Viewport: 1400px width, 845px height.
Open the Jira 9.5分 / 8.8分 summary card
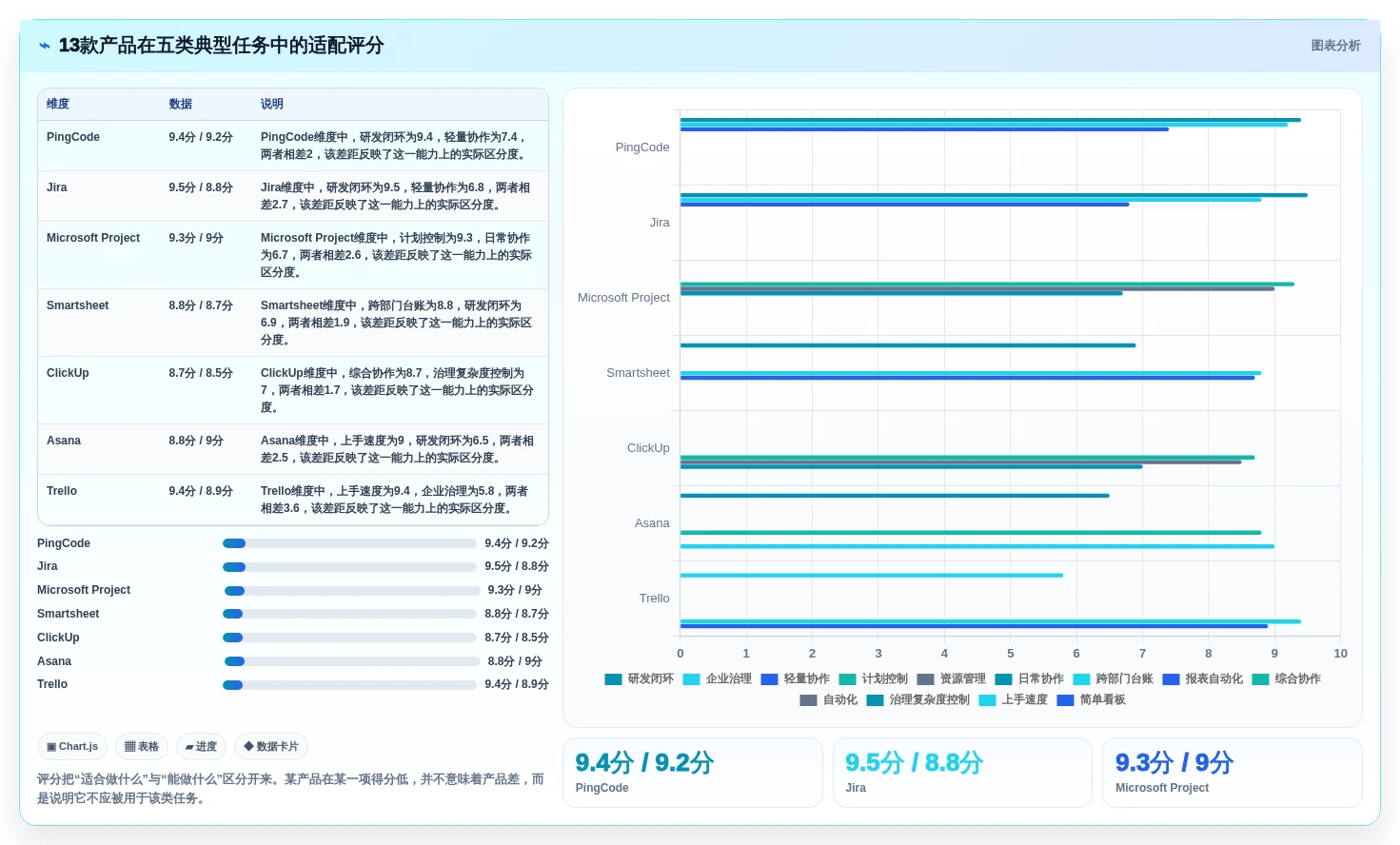coord(962,773)
